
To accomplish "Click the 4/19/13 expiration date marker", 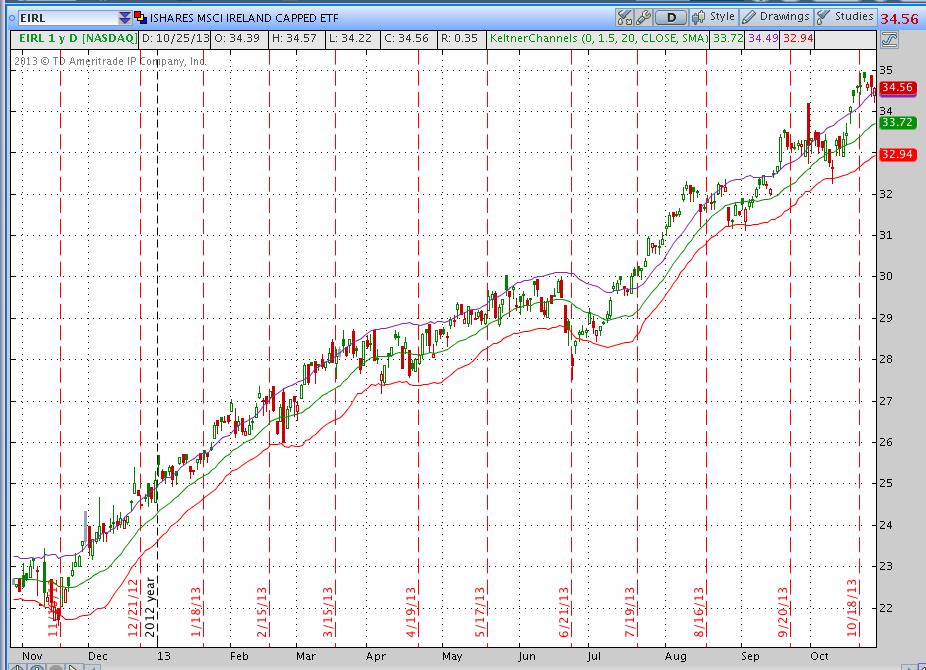I will (411, 612).
